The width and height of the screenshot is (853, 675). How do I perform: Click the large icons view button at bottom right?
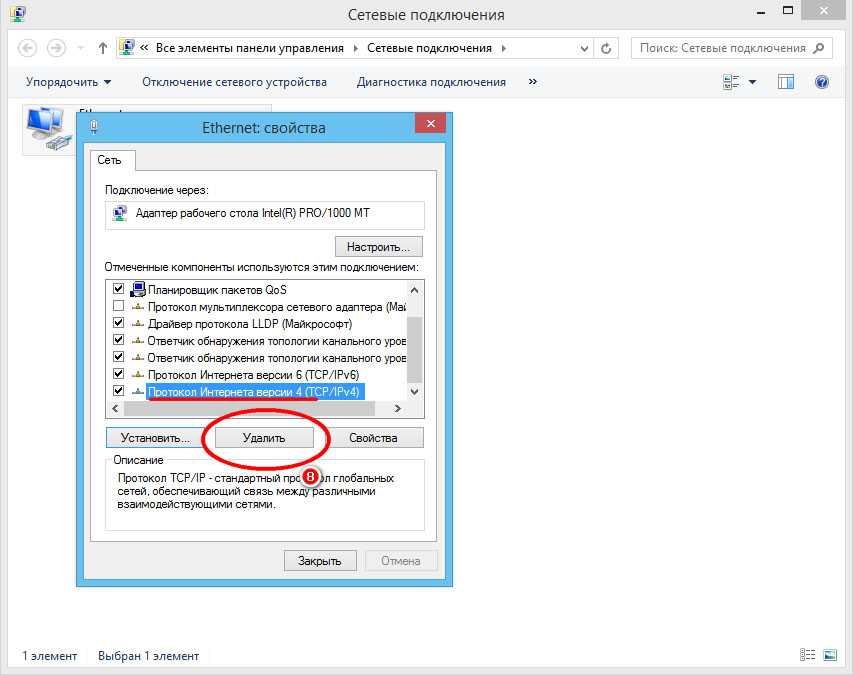click(829, 656)
